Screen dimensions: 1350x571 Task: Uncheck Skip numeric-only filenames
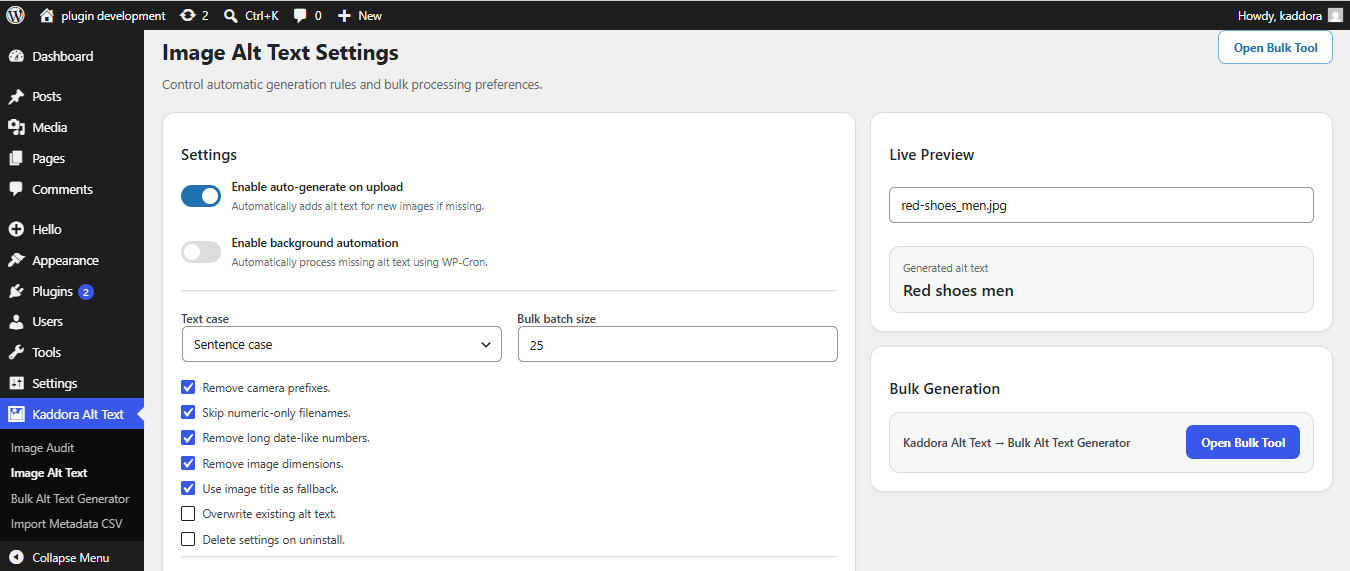[x=188, y=412]
